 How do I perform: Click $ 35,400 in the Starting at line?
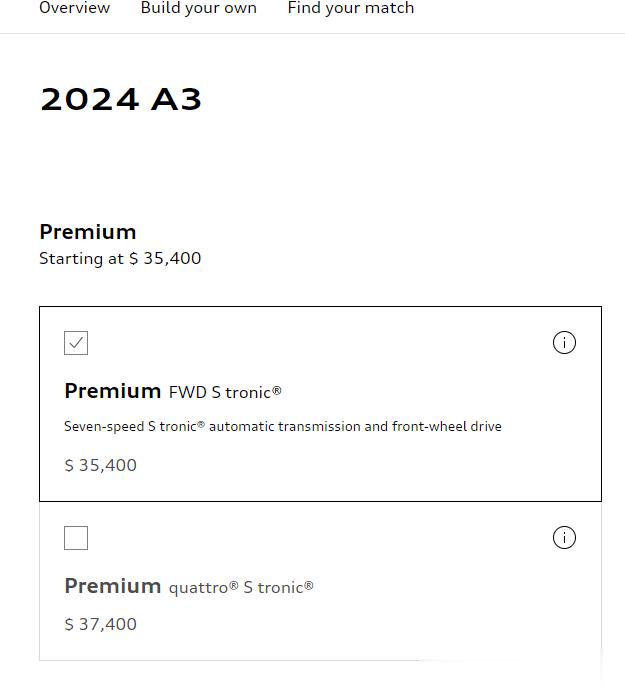165,258
